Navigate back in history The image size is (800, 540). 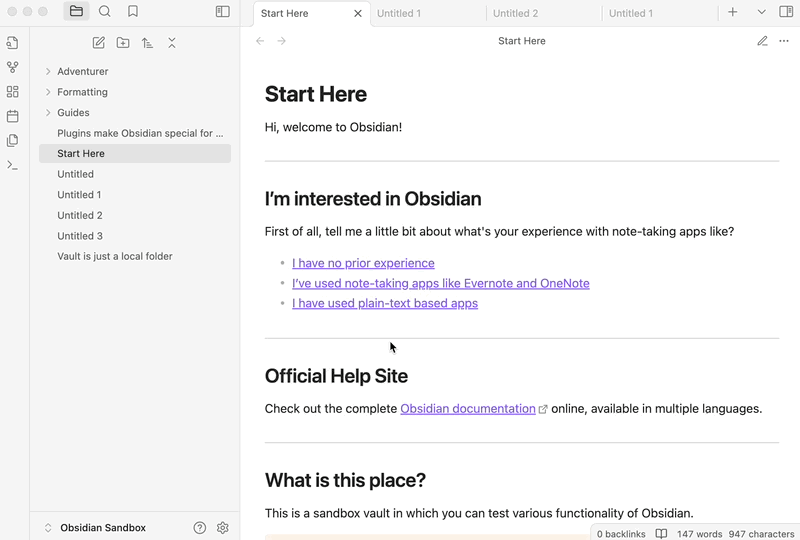tap(260, 41)
